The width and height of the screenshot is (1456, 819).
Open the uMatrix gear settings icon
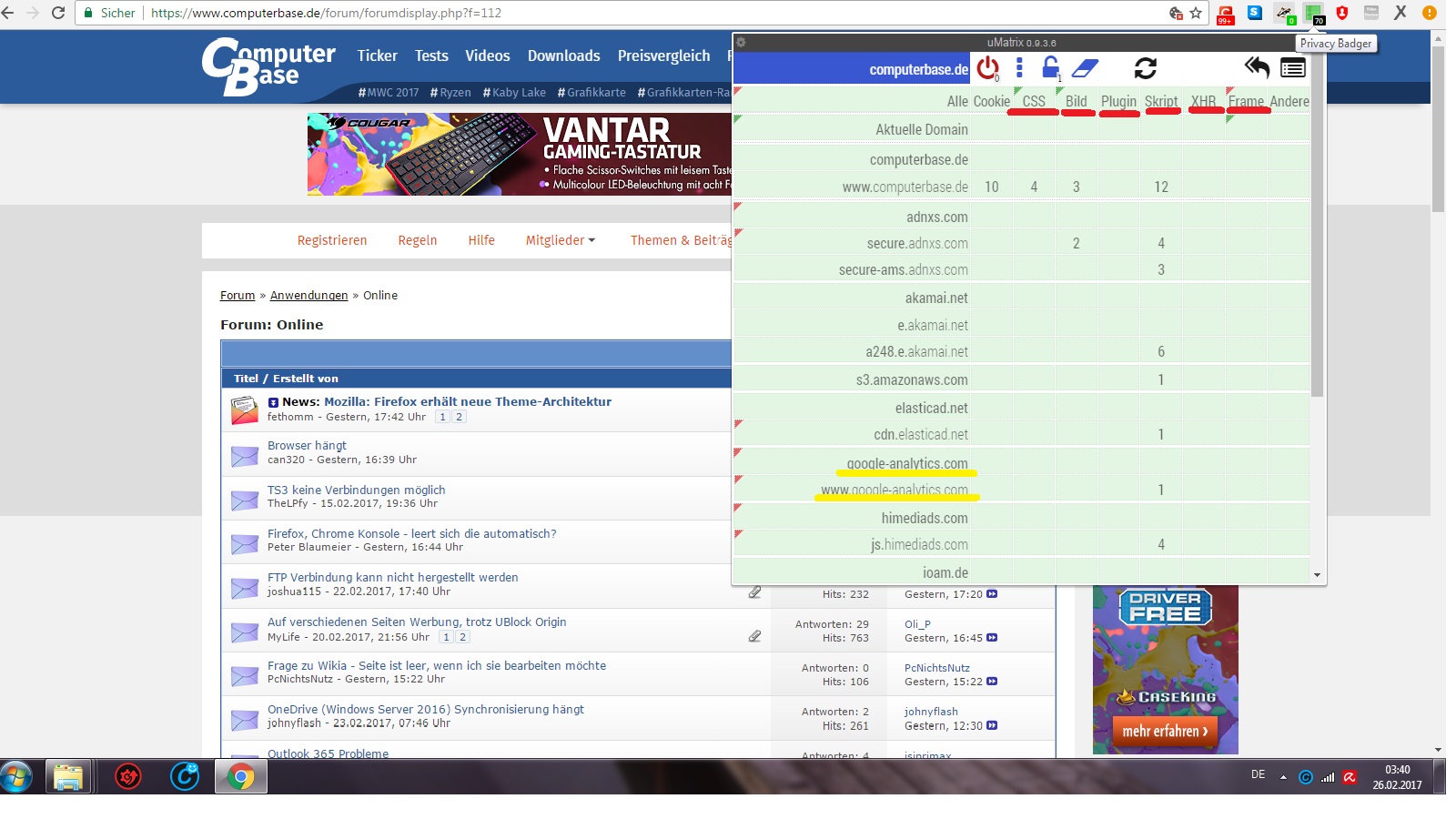(x=741, y=43)
